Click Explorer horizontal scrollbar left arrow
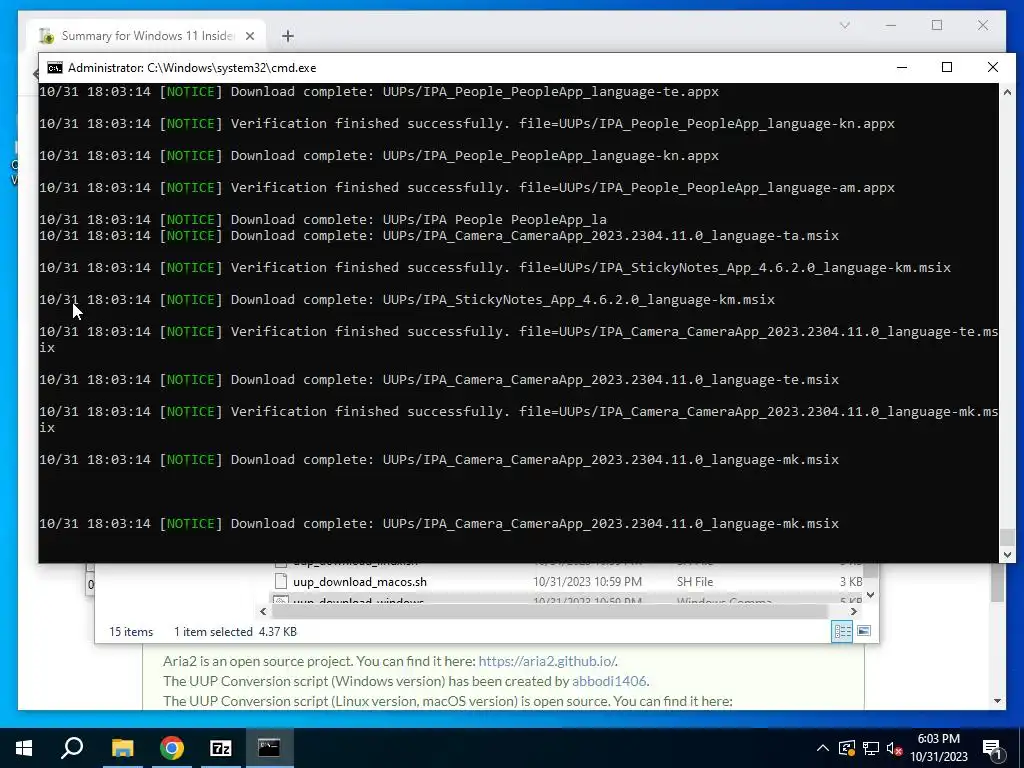The image size is (1024, 768). click(263, 611)
